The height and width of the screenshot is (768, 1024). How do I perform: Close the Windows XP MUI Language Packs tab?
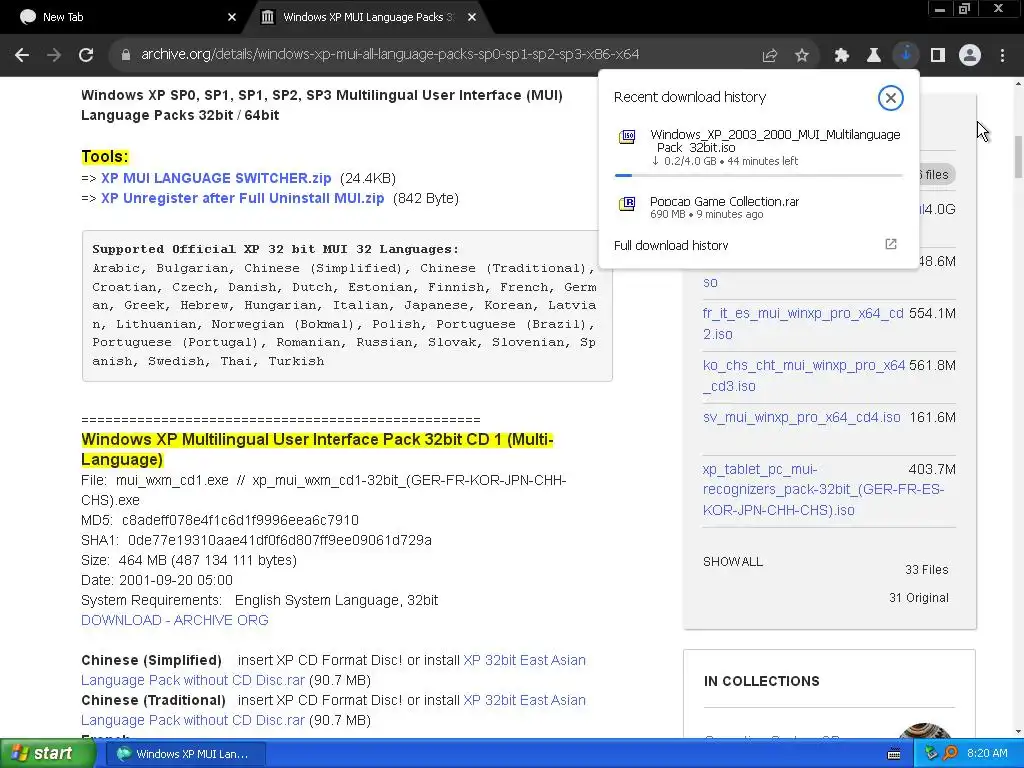pyautogui.click(x=472, y=17)
